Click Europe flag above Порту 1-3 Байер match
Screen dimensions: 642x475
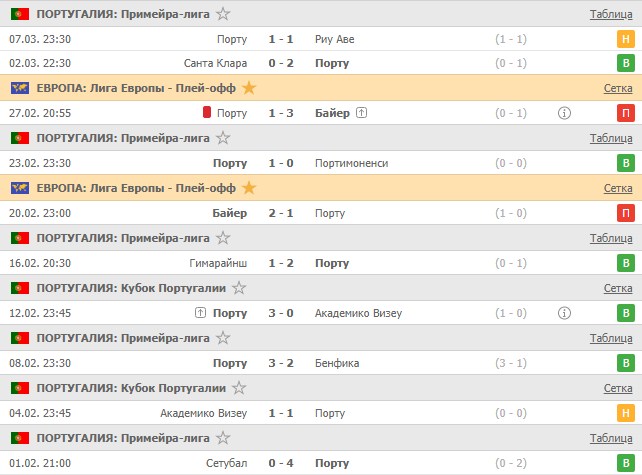pyautogui.click(x=19, y=88)
